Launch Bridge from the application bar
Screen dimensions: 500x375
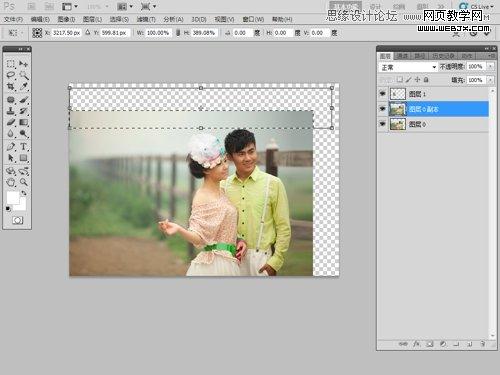(x=31, y=6)
